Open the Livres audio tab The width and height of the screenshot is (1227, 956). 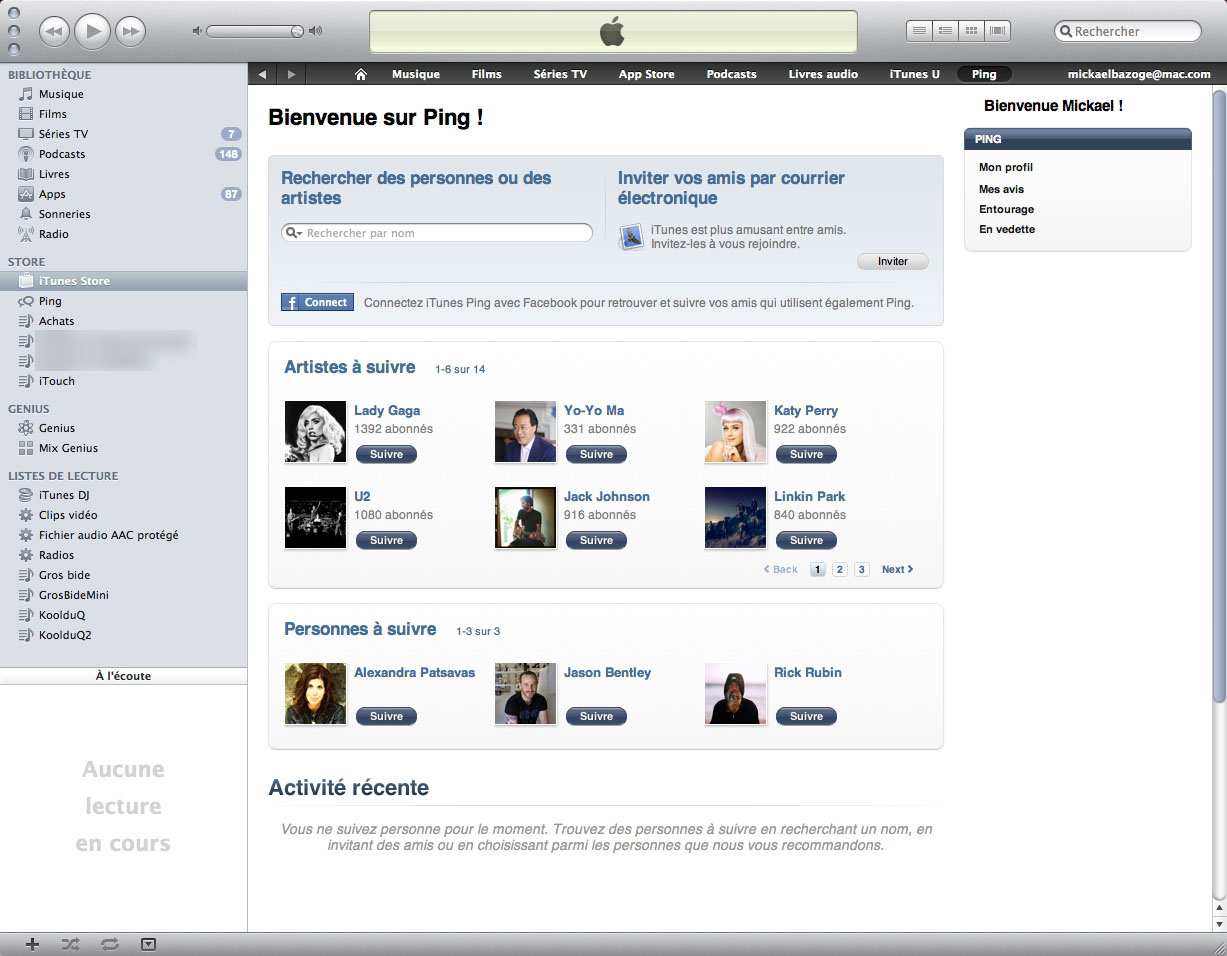pos(823,74)
